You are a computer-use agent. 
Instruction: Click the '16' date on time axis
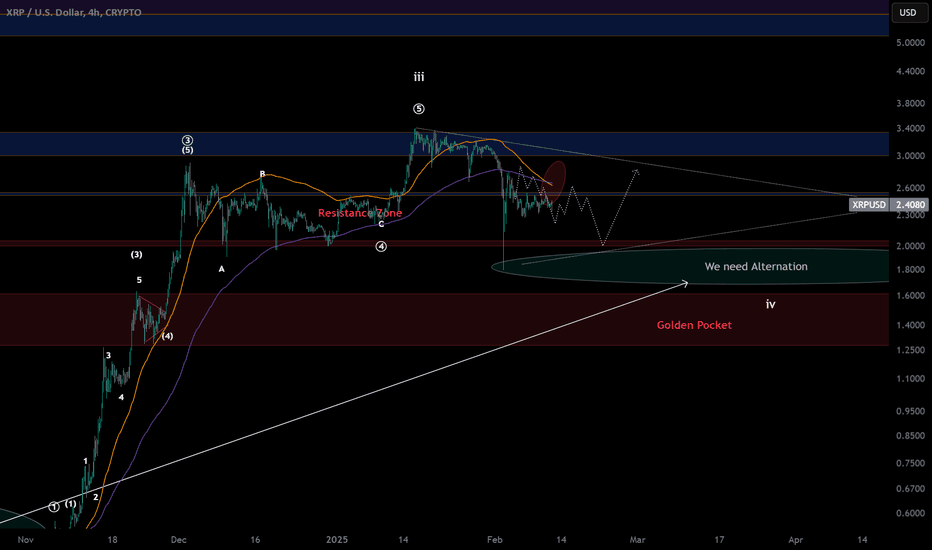[x=255, y=540]
